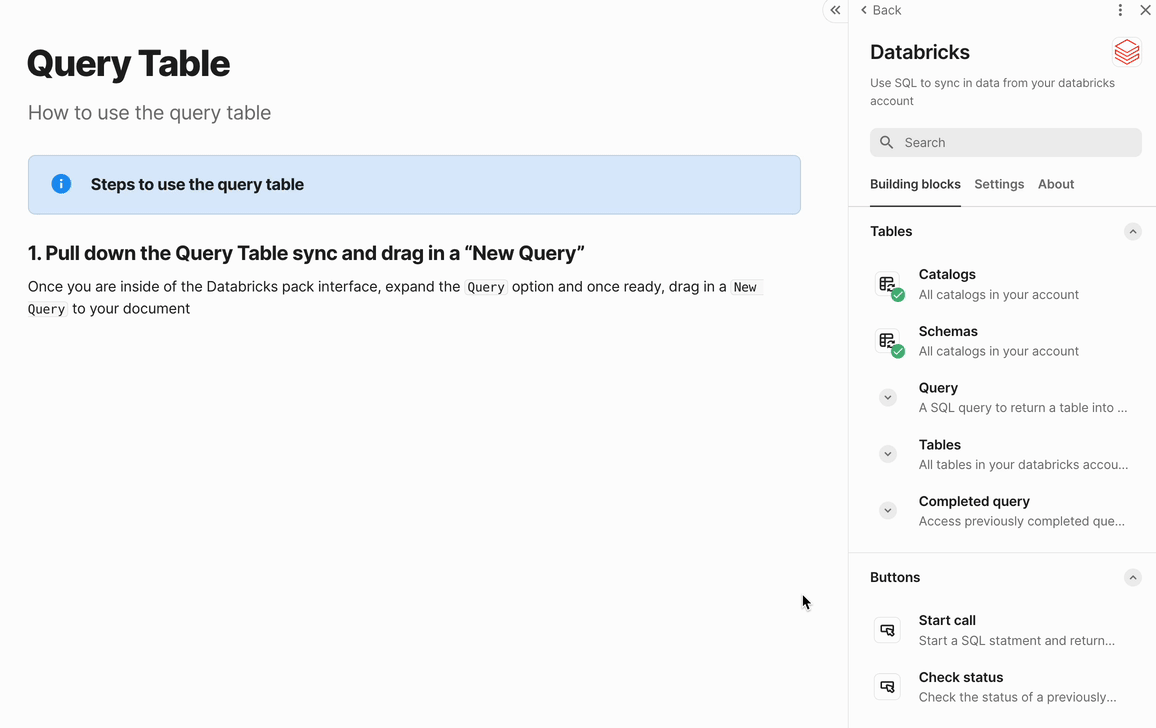Viewport: 1156px width, 728px height.
Task: Switch to the Settings tab
Action: tap(999, 184)
